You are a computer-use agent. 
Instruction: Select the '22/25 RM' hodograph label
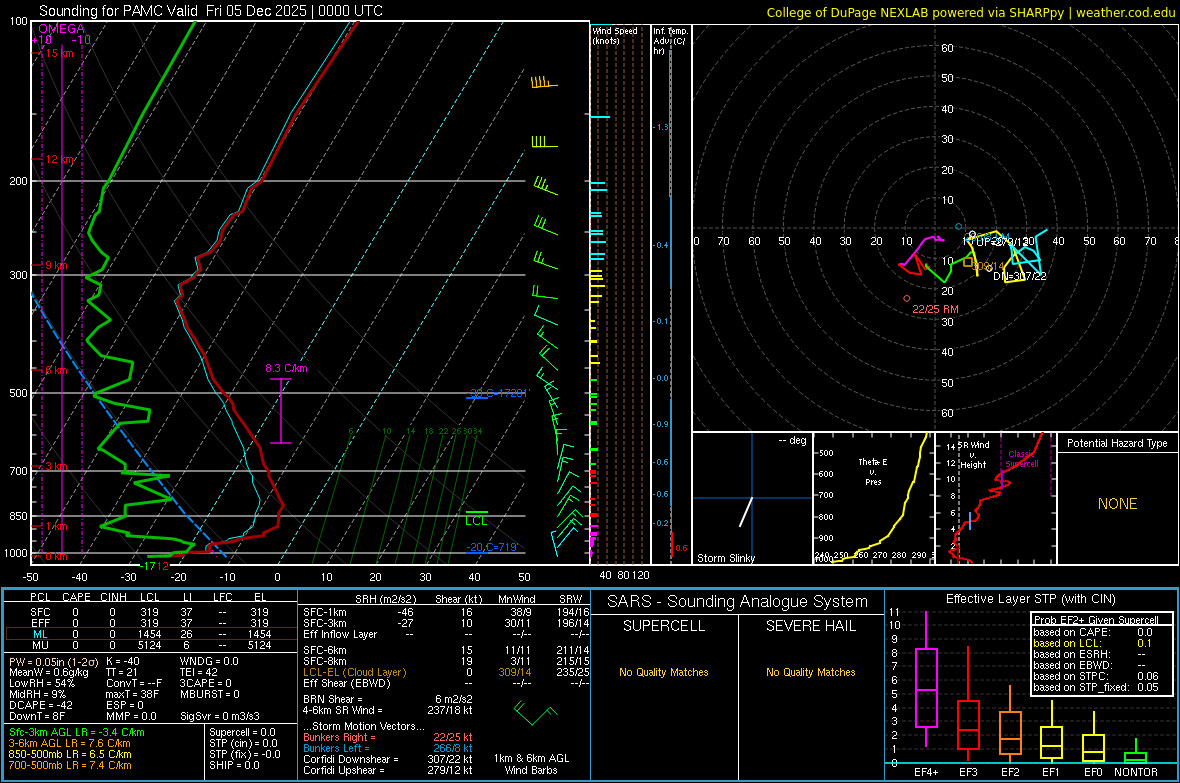[935, 309]
